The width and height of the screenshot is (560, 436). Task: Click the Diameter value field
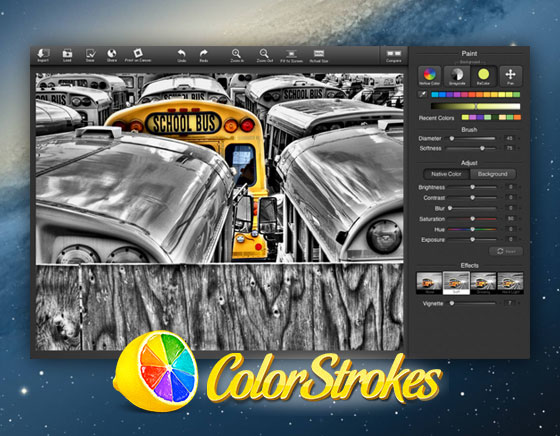[x=509, y=138]
